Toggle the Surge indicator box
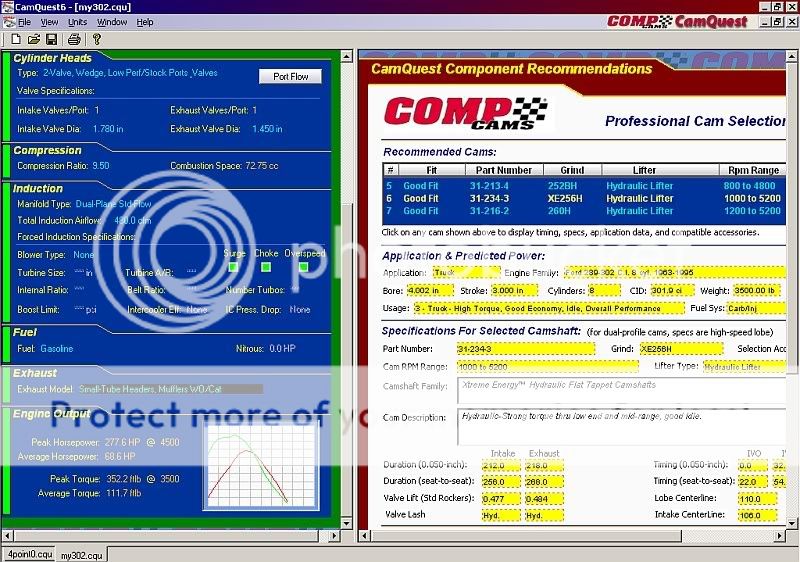The image size is (800, 562). (x=233, y=267)
